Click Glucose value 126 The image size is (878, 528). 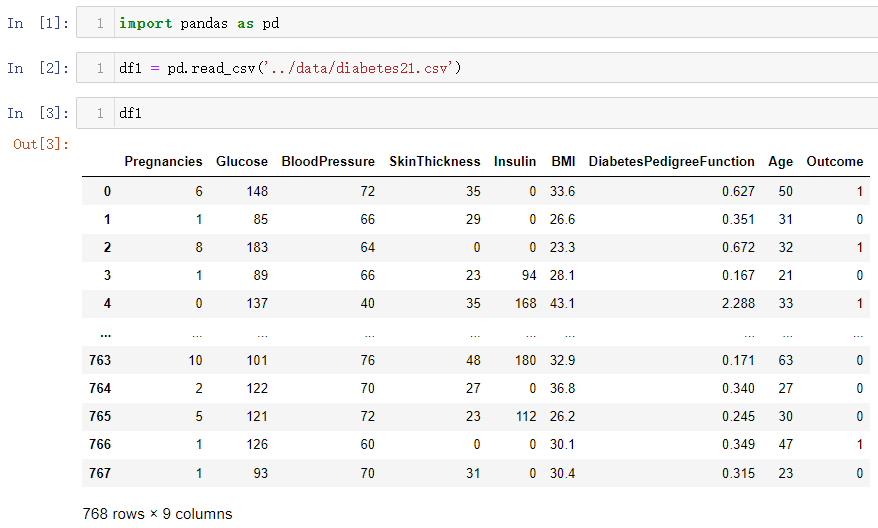[257, 445]
